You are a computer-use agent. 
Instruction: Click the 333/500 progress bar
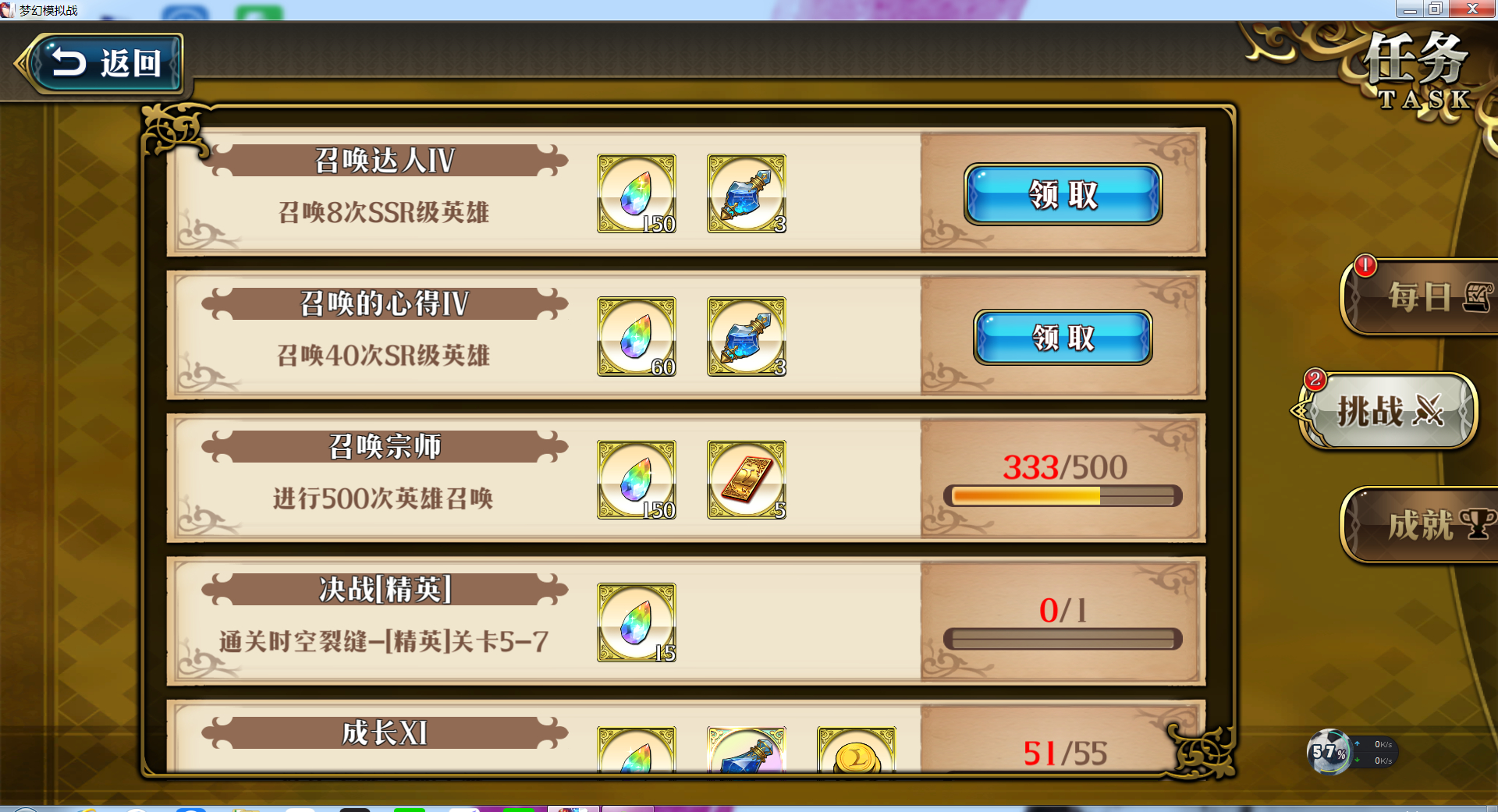coord(1063,495)
